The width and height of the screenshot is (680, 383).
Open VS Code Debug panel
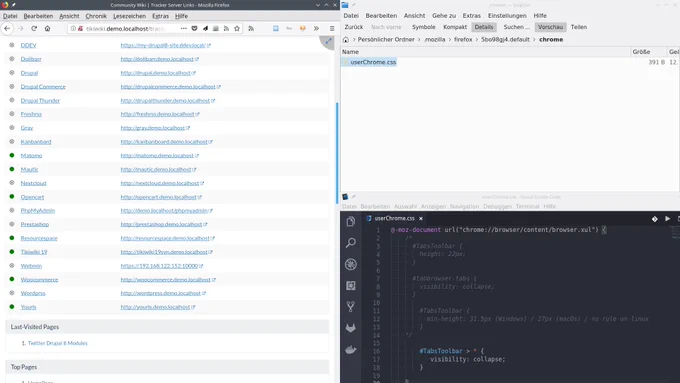(351, 264)
